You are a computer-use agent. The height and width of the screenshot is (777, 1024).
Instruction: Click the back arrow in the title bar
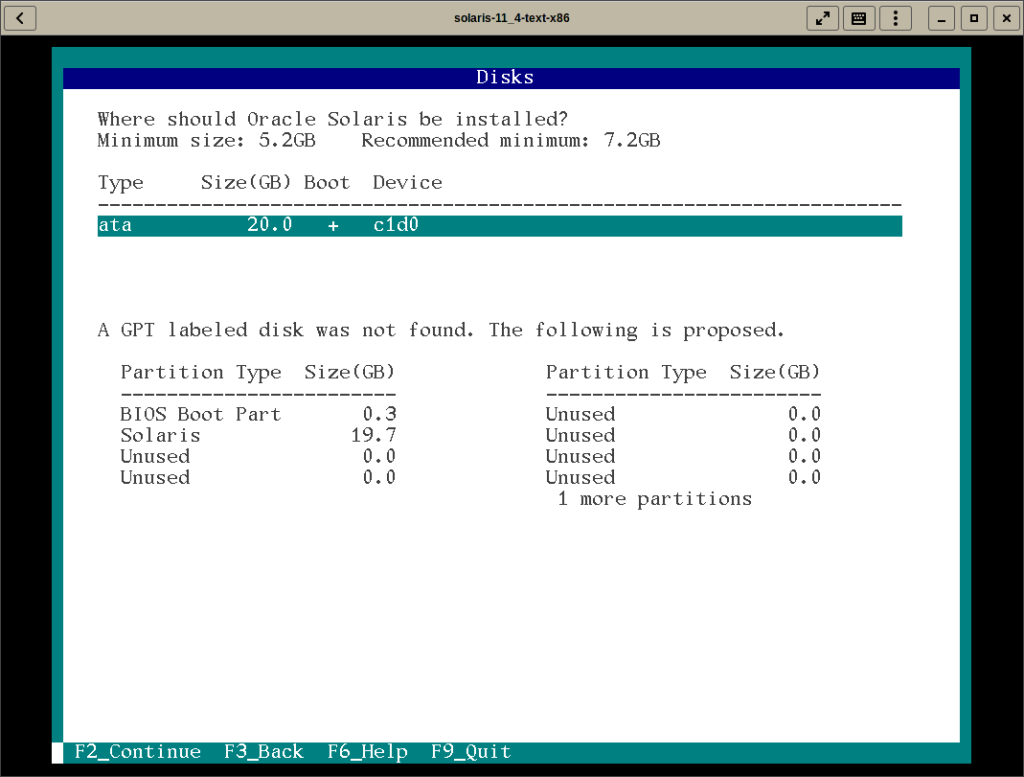pyautogui.click(x=20, y=18)
